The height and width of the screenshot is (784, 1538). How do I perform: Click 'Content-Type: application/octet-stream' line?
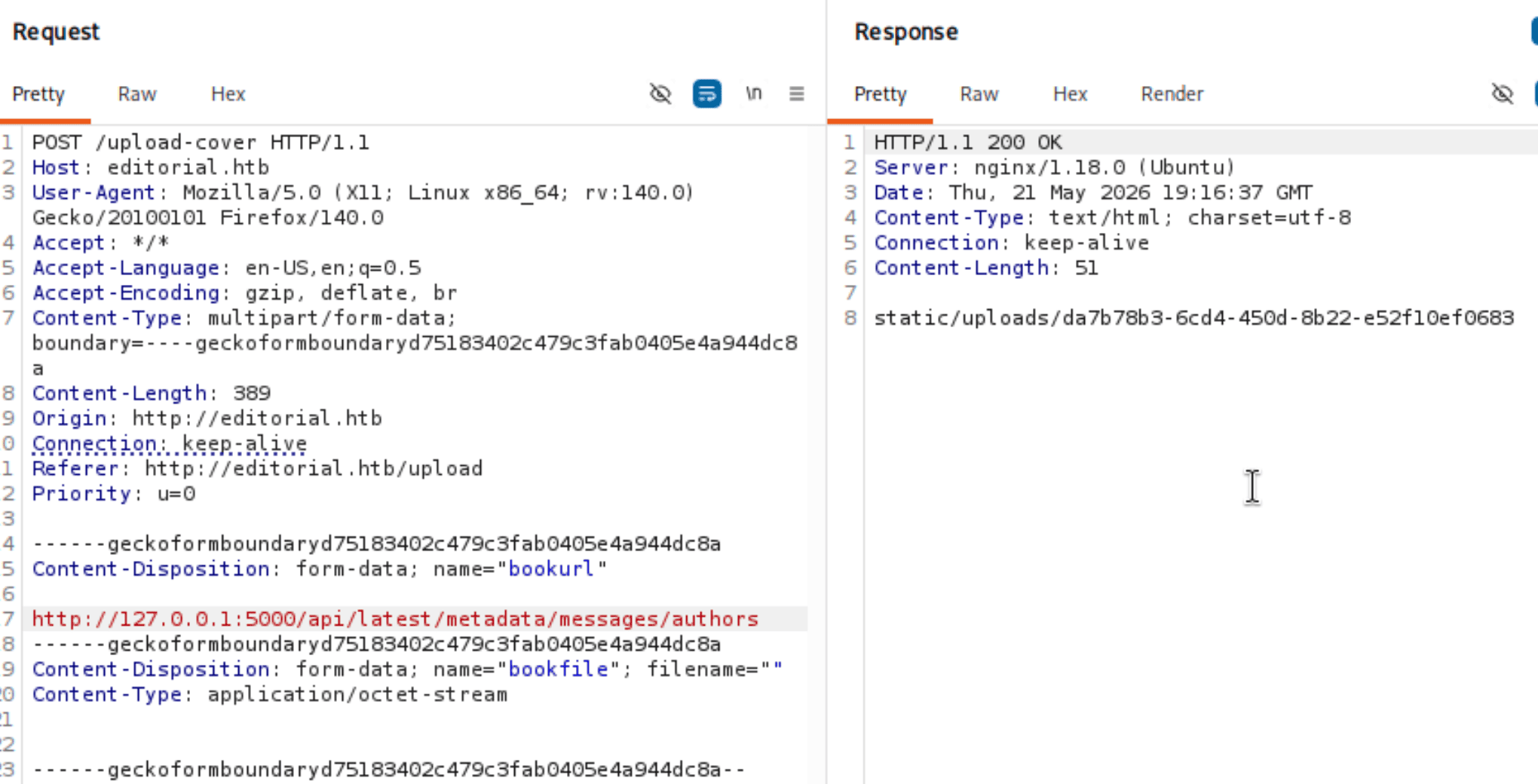[x=270, y=694]
